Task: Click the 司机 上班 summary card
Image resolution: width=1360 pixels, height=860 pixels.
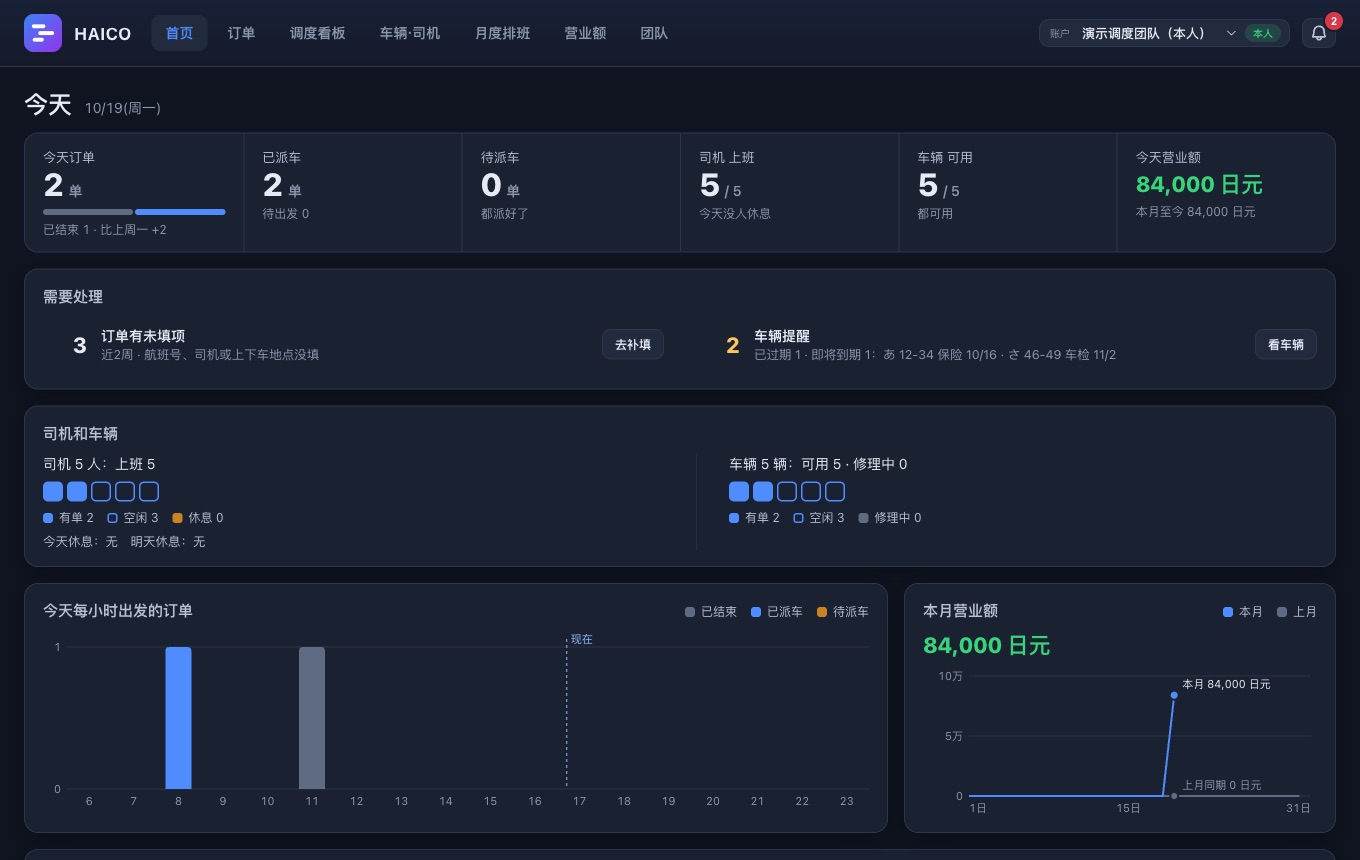Action: click(x=789, y=193)
